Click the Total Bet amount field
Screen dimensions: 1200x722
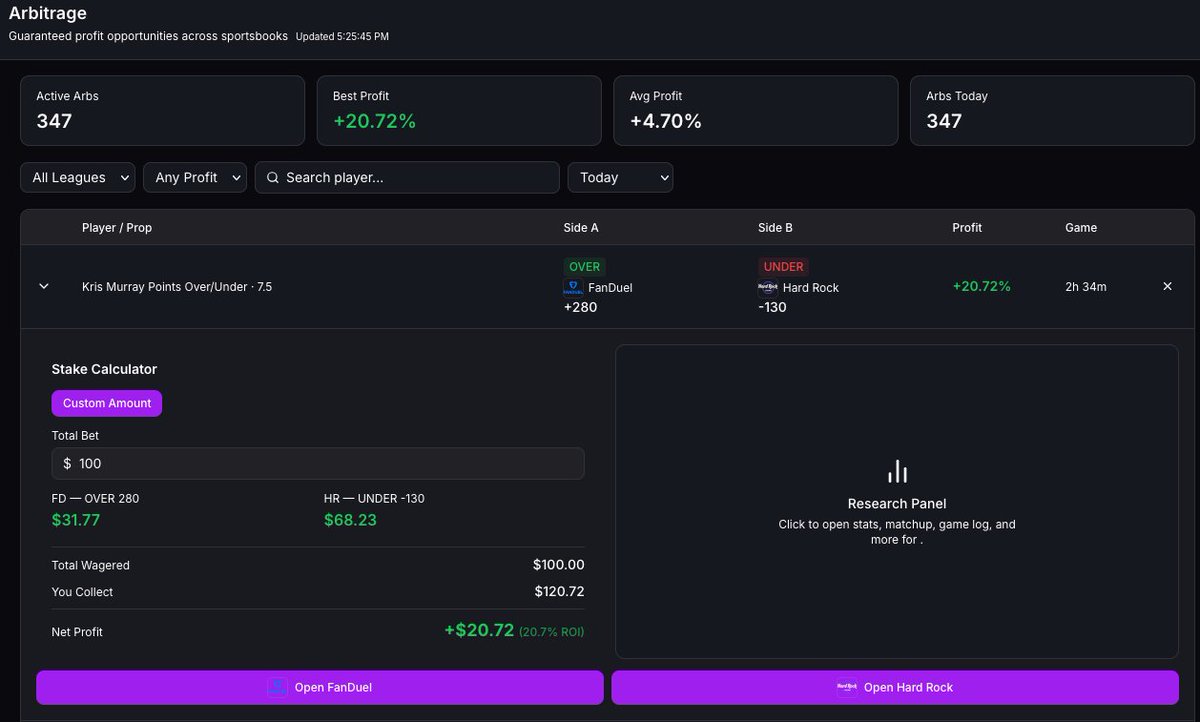pyautogui.click(x=318, y=463)
